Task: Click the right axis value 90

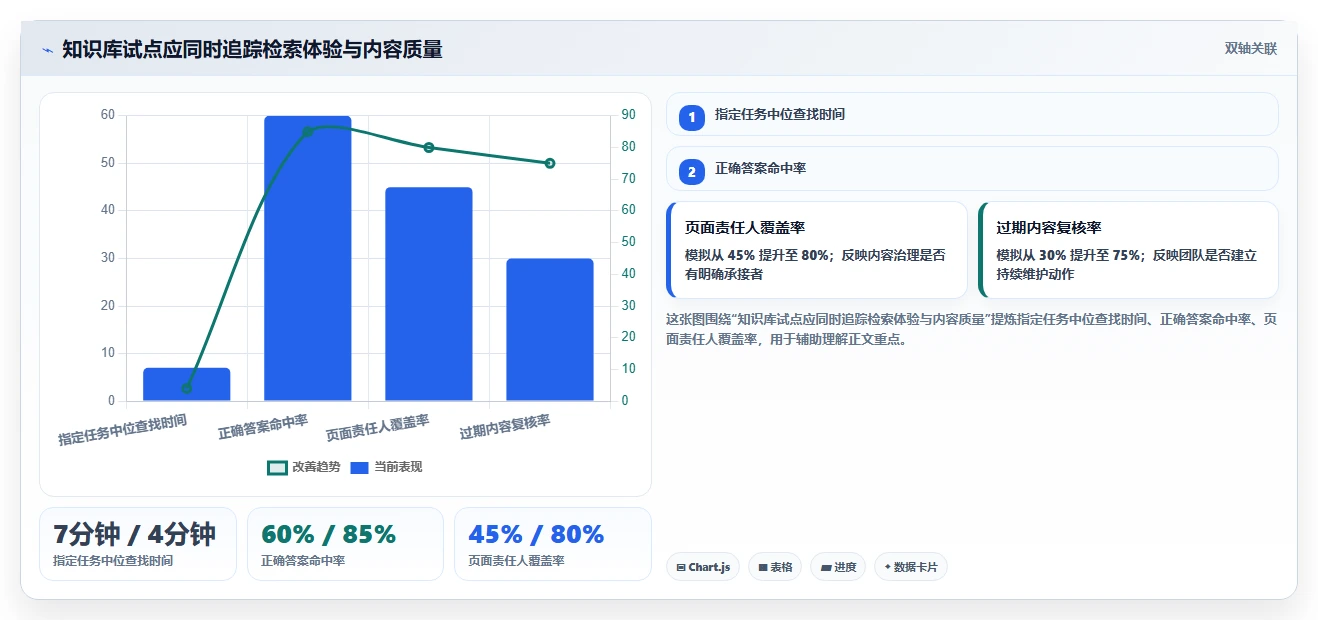Action: (629, 115)
